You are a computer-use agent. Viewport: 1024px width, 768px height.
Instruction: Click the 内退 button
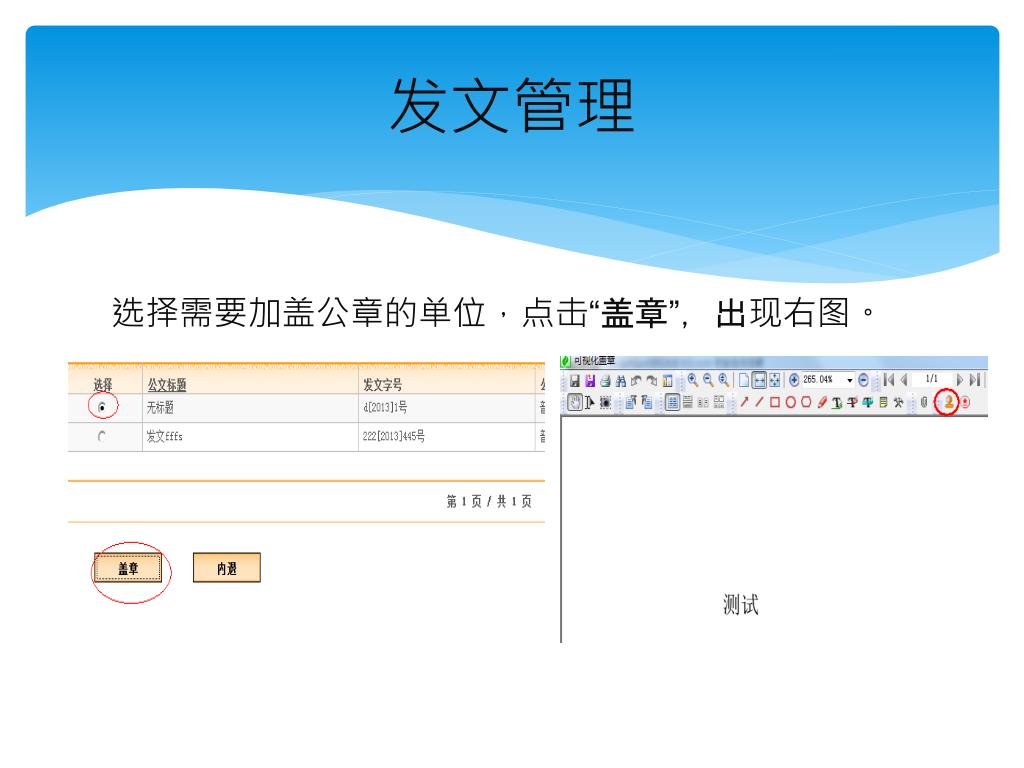[227, 568]
